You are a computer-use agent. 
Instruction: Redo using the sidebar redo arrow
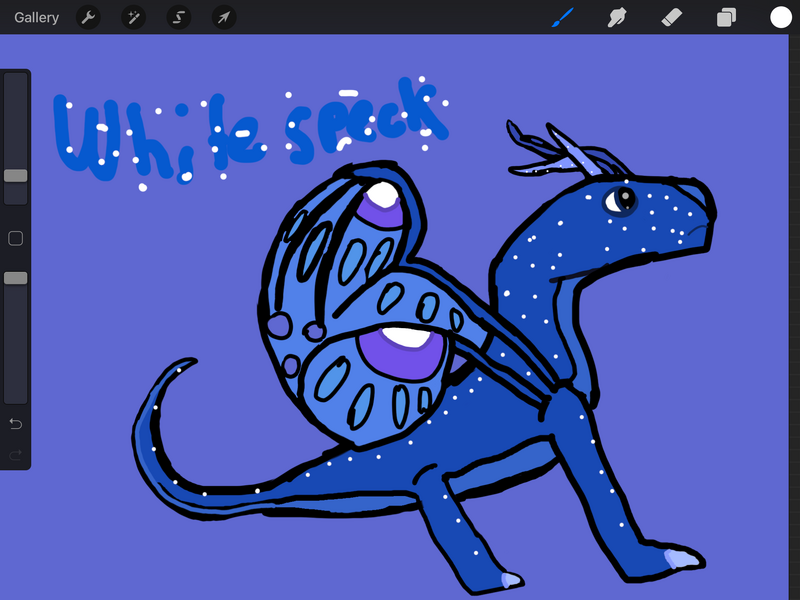[x=16, y=455]
